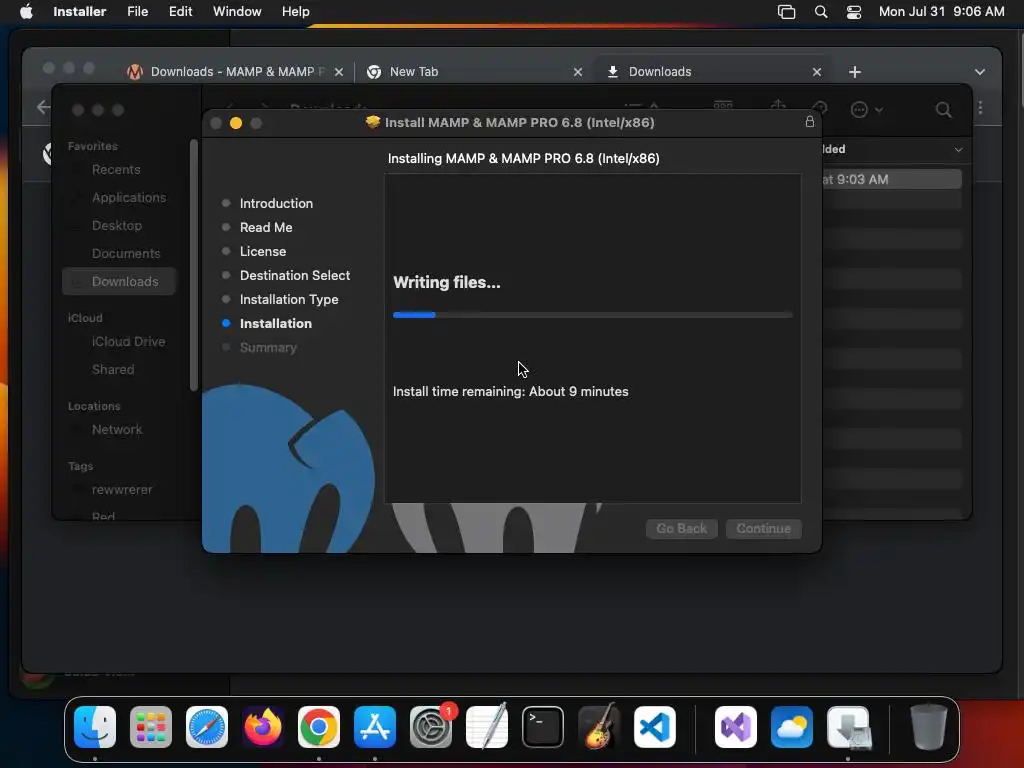Click the Installation Type step
Screen dimensions: 1024x768
[289, 299]
